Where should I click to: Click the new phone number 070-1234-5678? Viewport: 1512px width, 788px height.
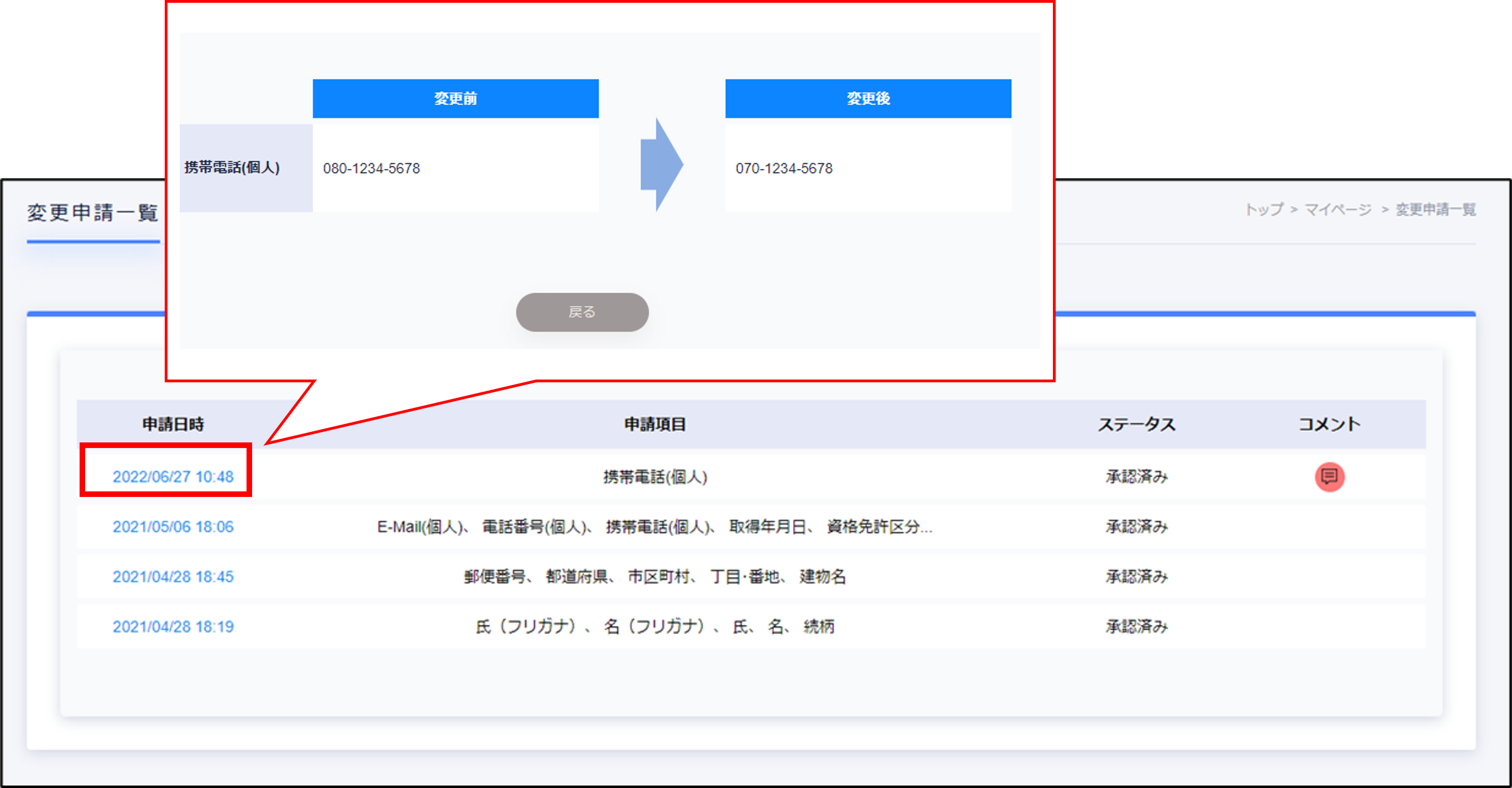pyautogui.click(x=784, y=169)
